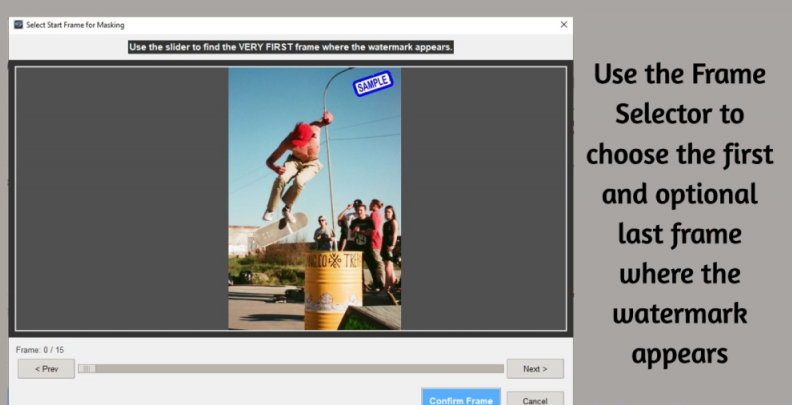Click the instruction text about VERY FIRST frame
Viewport: 792px width, 405px height.
coord(290,47)
